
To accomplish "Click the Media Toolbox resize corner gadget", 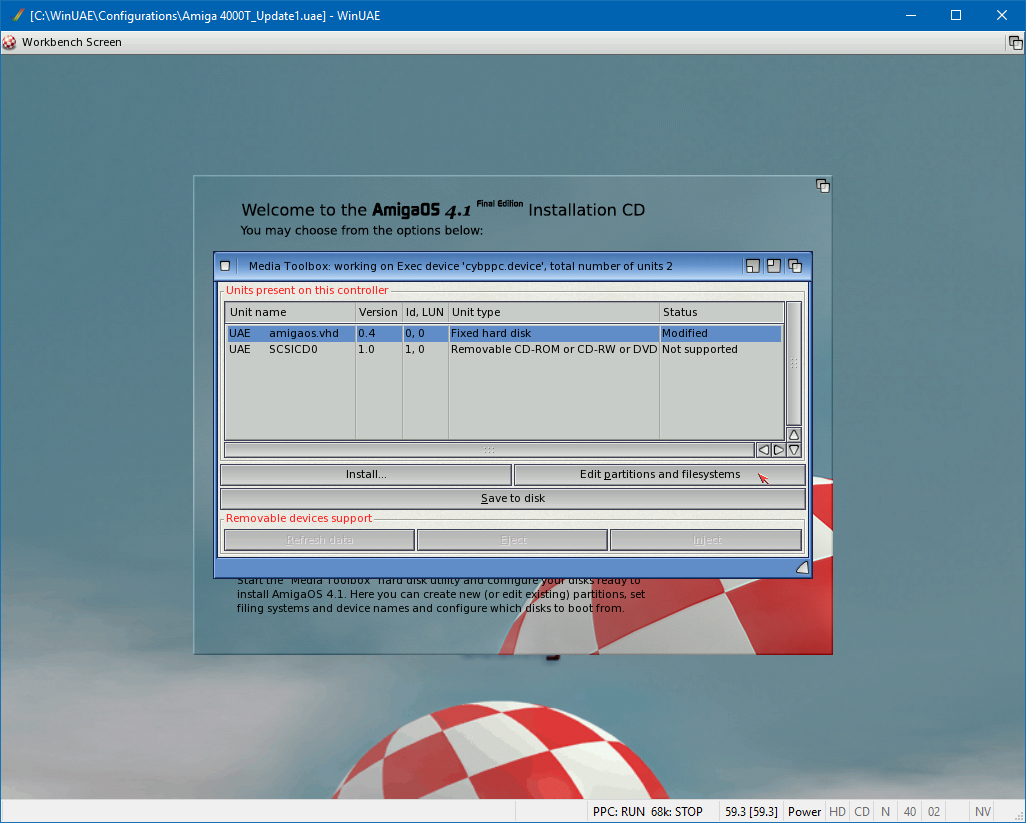I will tap(801, 568).
